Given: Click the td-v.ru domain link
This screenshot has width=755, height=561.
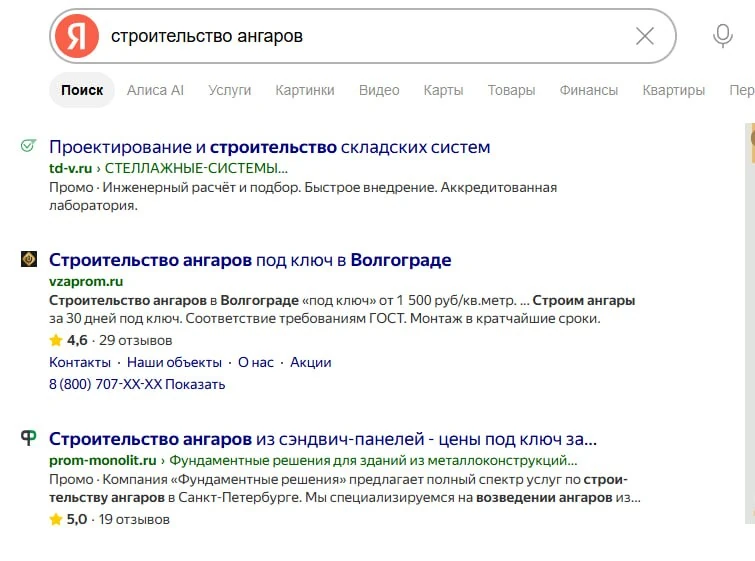Looking at the screenshot, I should (70, 168).
